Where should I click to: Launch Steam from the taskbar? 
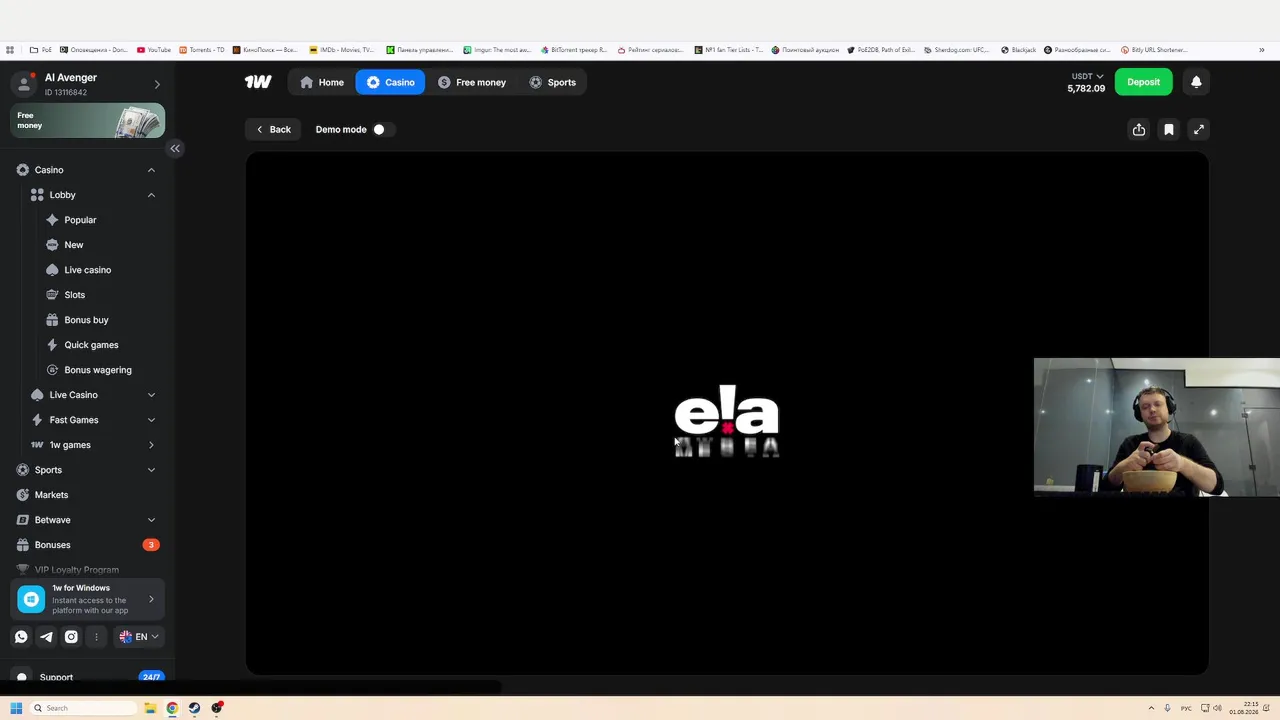click(194, 708)
